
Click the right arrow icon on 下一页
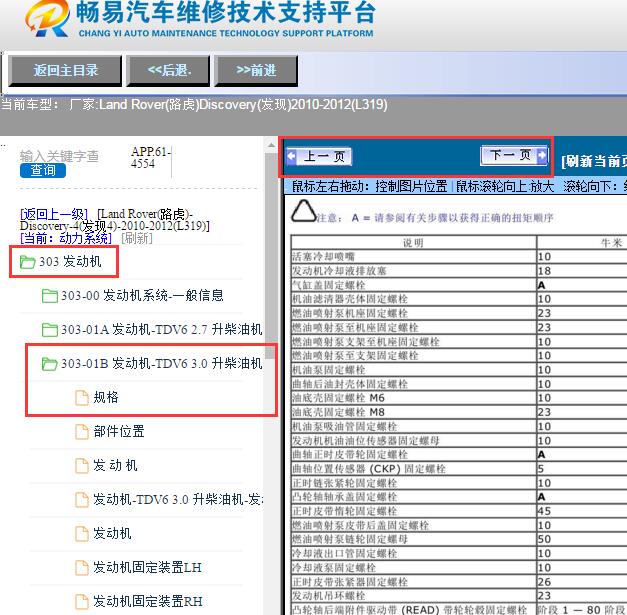(542, 155)
